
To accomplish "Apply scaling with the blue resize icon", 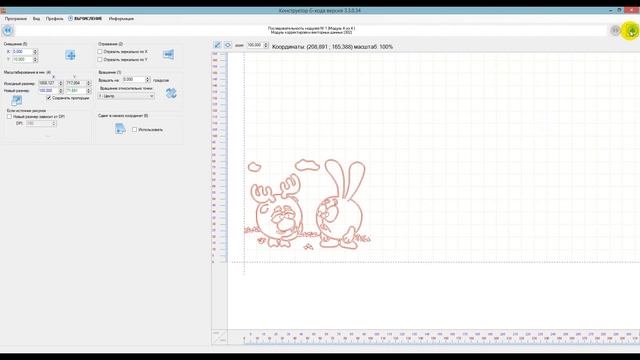I will pos(17,100).
